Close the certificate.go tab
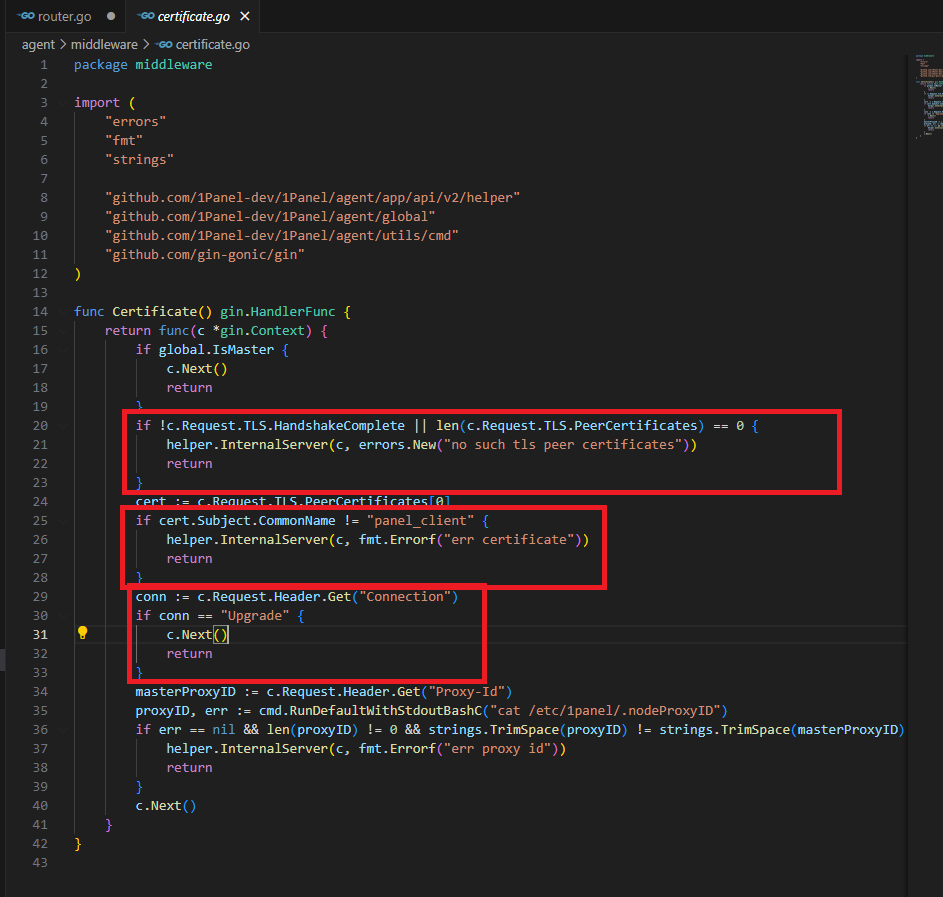Viewport: 943px width, 897px height. click(245, 17)
